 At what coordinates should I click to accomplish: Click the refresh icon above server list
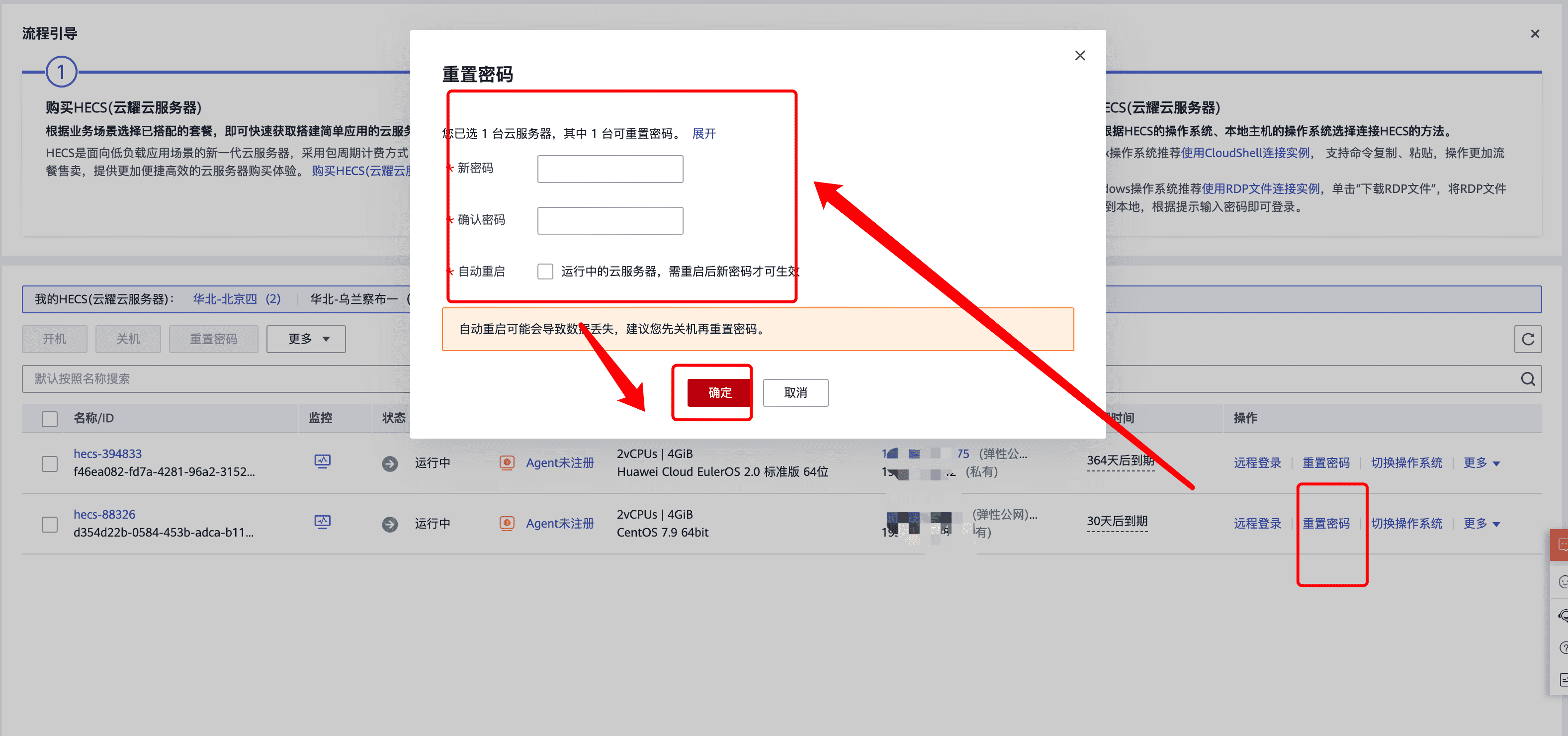click(1527, 339)
